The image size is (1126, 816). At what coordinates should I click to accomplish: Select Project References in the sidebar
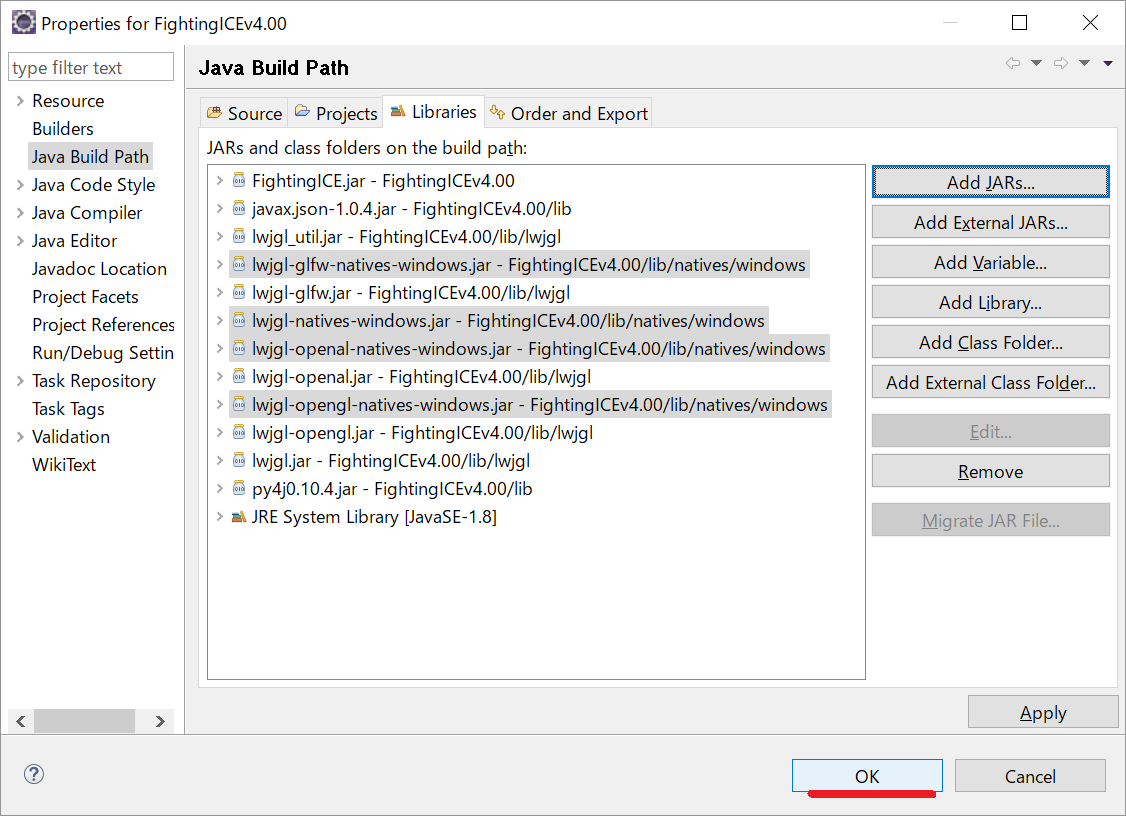103,325
